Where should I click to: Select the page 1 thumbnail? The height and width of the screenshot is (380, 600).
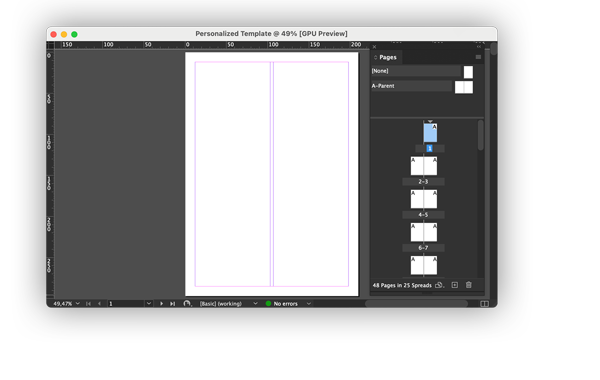(x=430, y=133)
